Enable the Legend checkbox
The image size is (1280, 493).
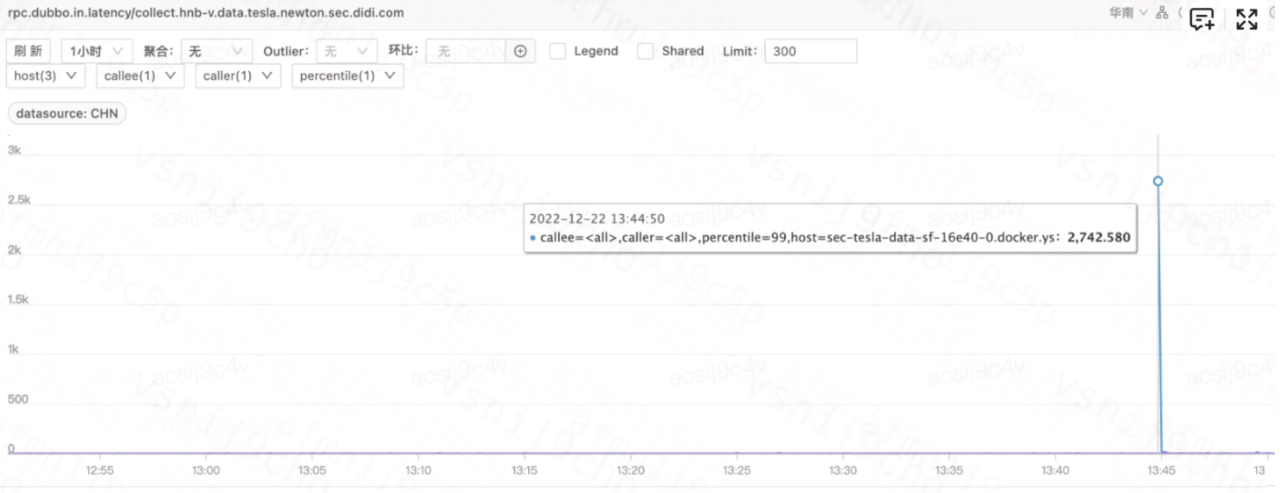[558, 51]
